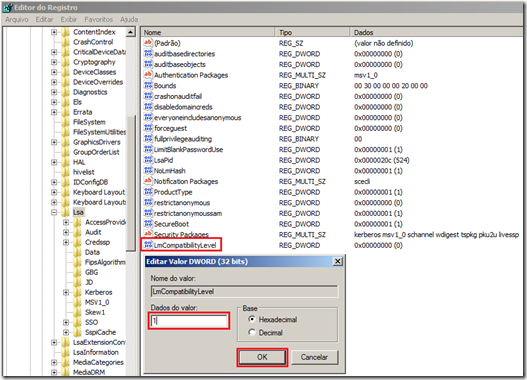This screenshot has height=380, width=527.
Task: Click the Dados do valor input field
Action: pyautogui.click(x=189, y=321)
